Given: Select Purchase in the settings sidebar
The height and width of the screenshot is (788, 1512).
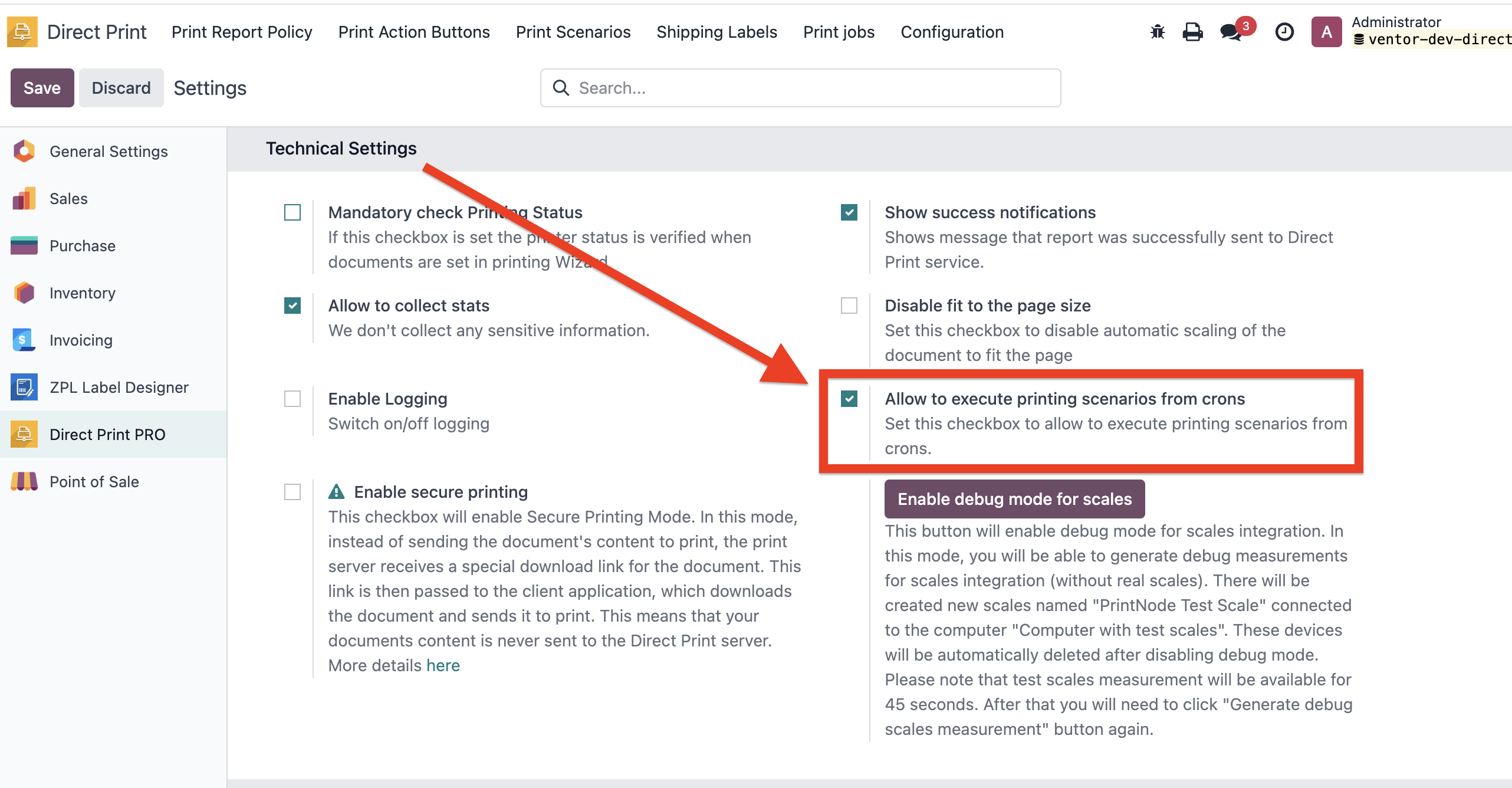Looking at the screenshot, I should pos(113,245).
